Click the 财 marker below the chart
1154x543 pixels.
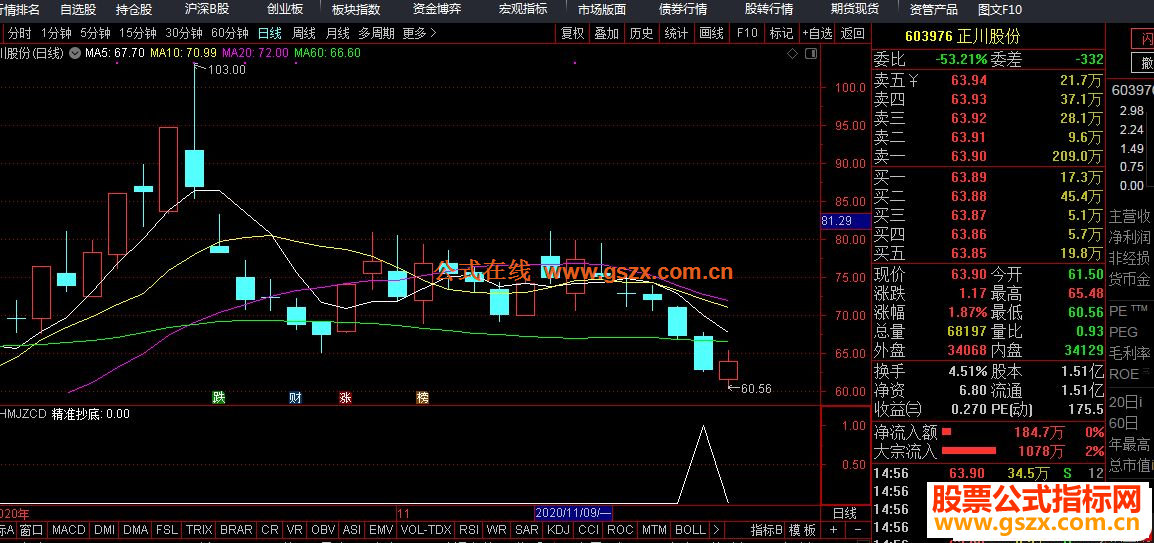(x=295, y=398)
